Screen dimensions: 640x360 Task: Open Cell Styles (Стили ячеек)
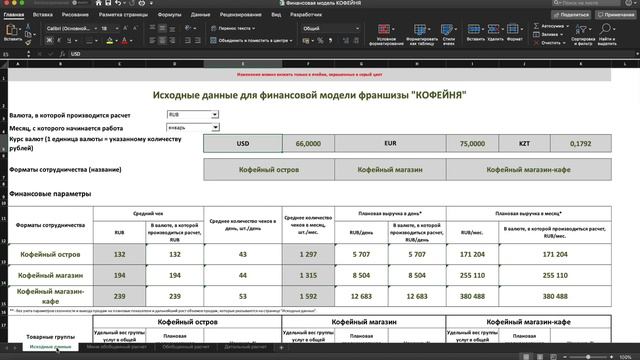pos(448,34)
